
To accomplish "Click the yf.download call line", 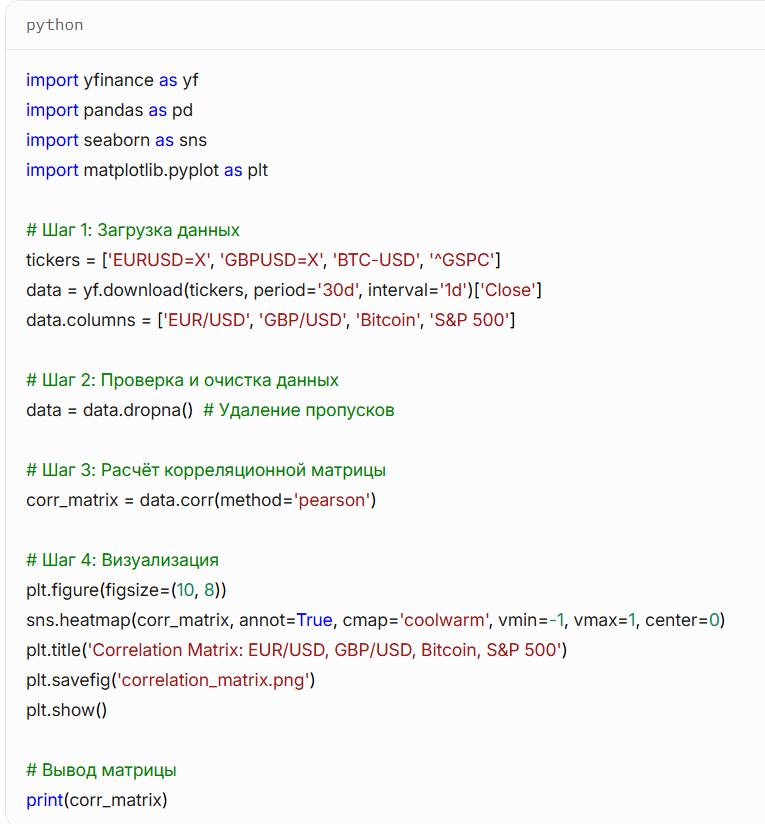I will (284, 290).
